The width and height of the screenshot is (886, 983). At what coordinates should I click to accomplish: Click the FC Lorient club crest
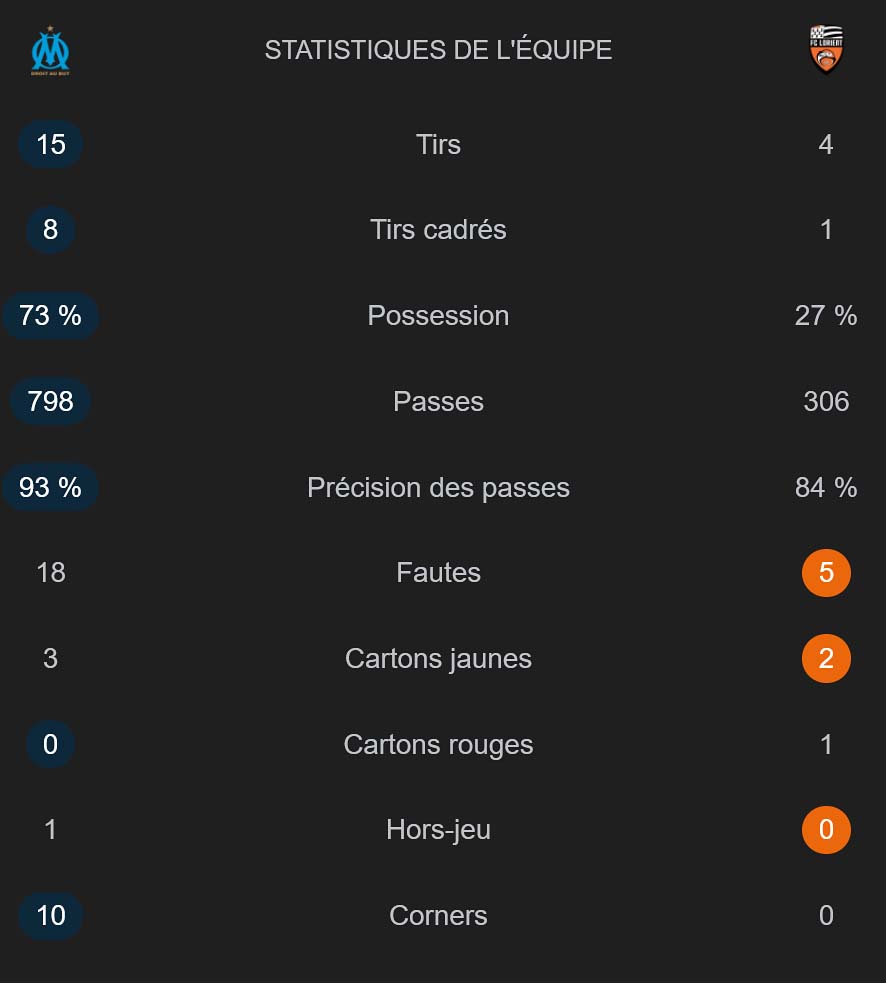click(x=826, y=50)
